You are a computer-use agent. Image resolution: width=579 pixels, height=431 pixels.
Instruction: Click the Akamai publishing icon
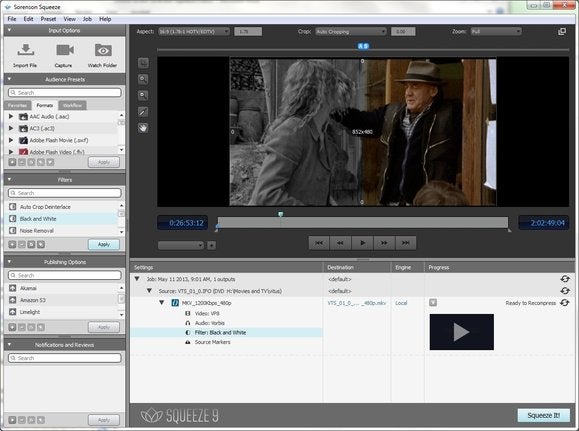coord(13,288)
